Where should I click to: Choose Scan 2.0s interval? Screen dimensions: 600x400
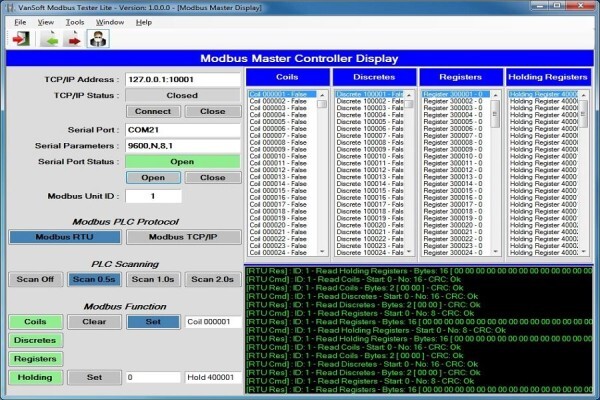click(x=213, y=279)
